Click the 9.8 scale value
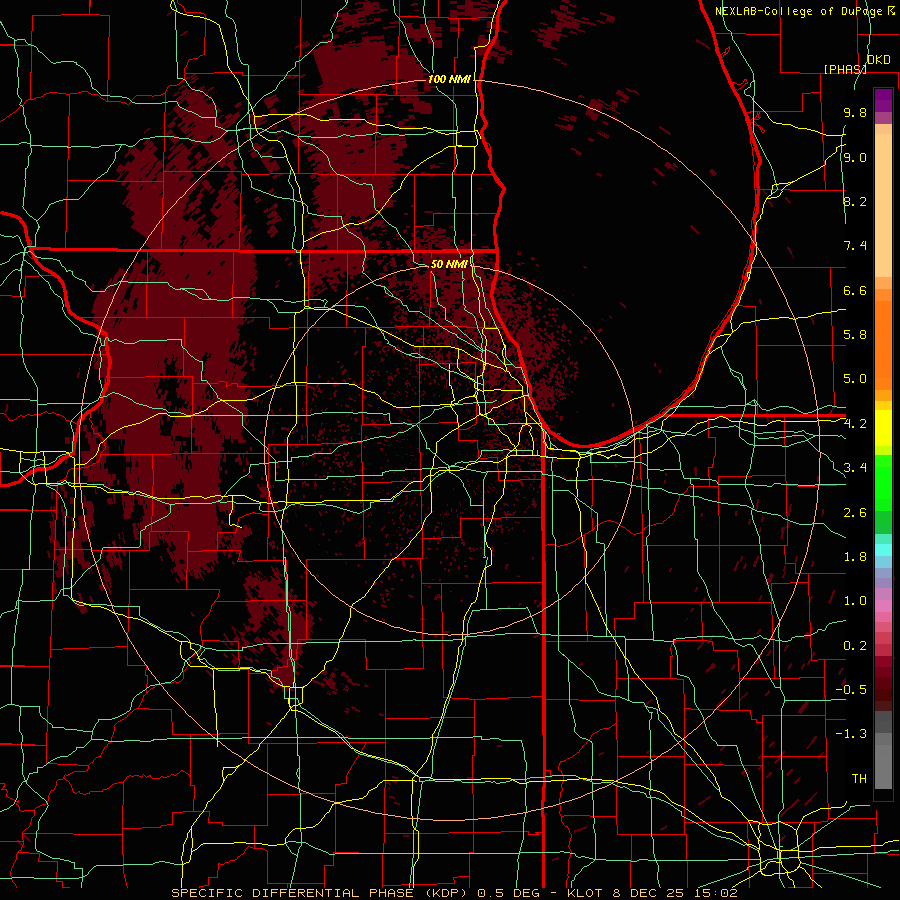The width and height of the screenshot is (900, 900). click(855, 112)
